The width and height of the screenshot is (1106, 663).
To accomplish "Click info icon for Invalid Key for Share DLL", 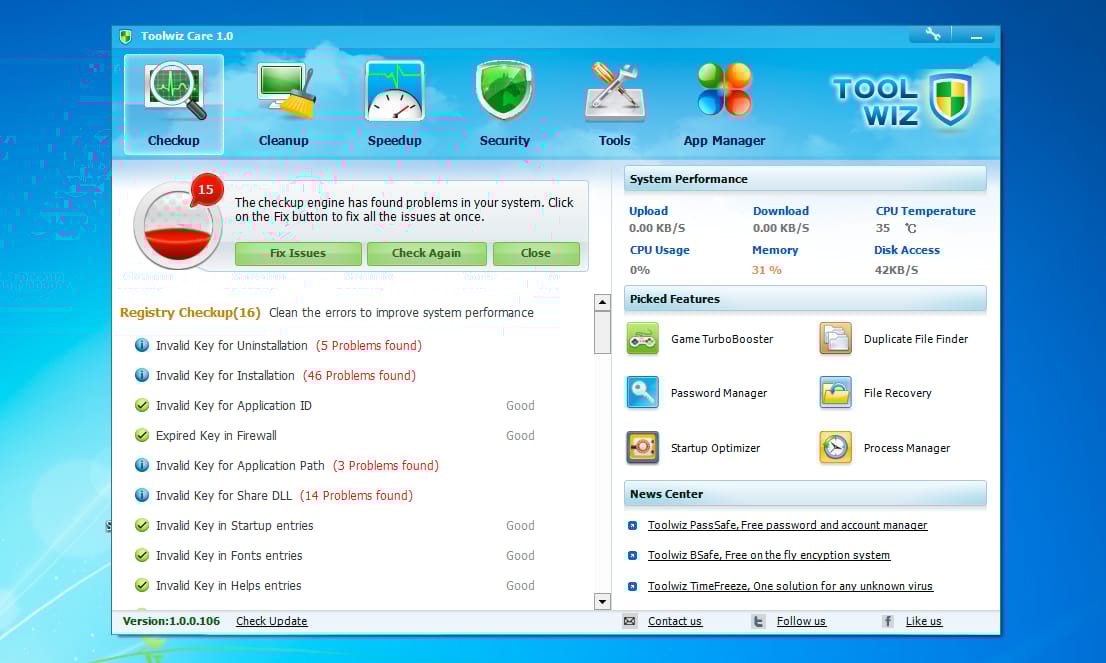I will coord(142,495).
